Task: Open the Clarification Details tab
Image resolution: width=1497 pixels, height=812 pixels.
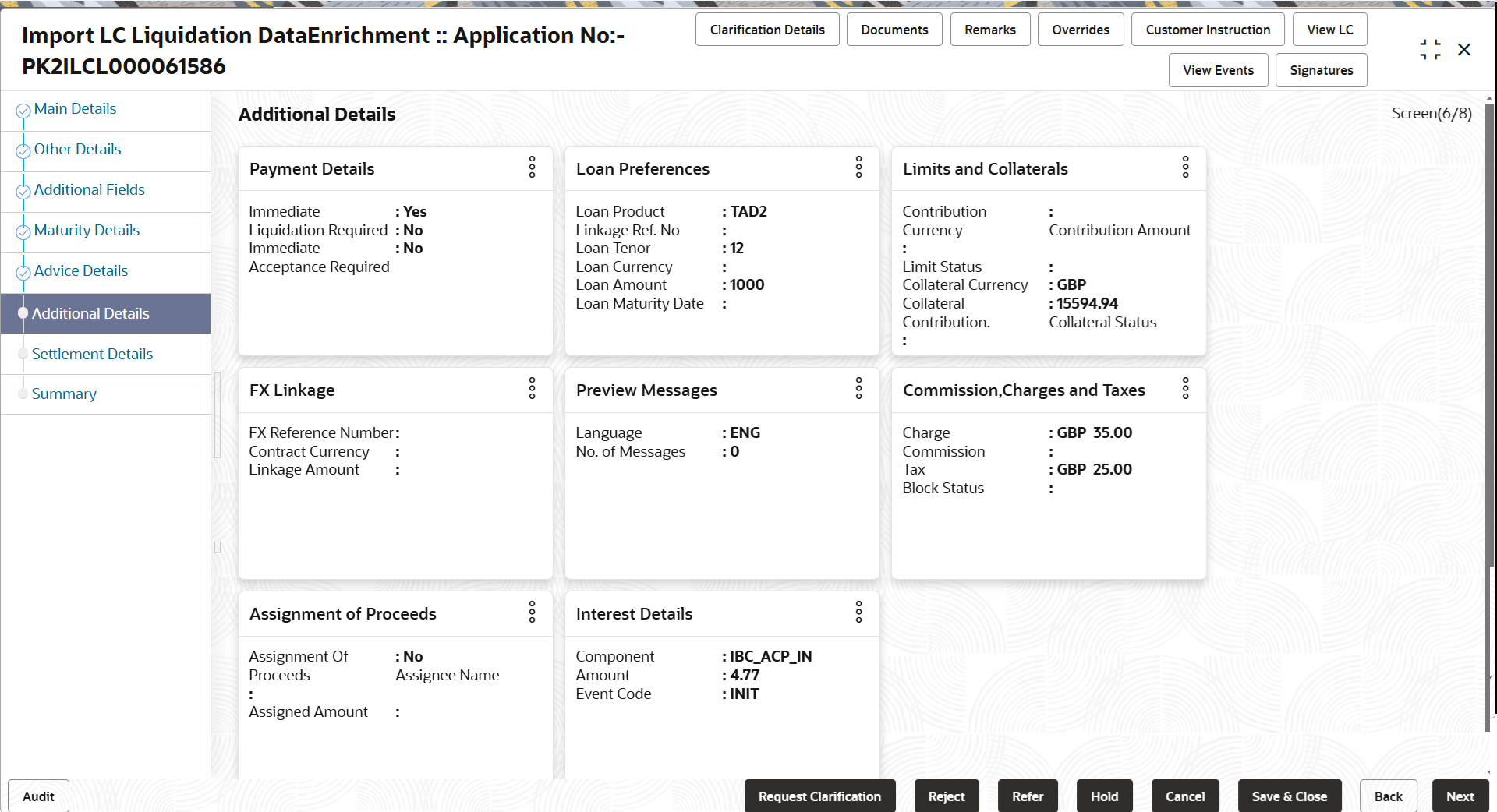Action: (x=767, y=30)
